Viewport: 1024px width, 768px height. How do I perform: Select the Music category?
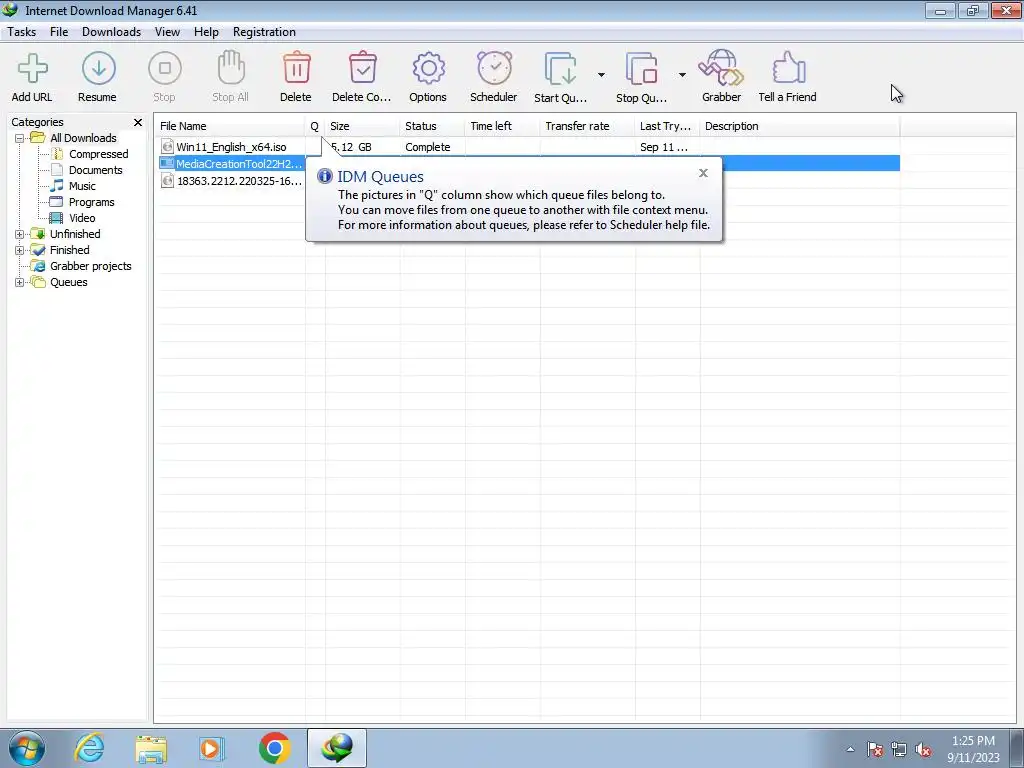pos(82,186)
